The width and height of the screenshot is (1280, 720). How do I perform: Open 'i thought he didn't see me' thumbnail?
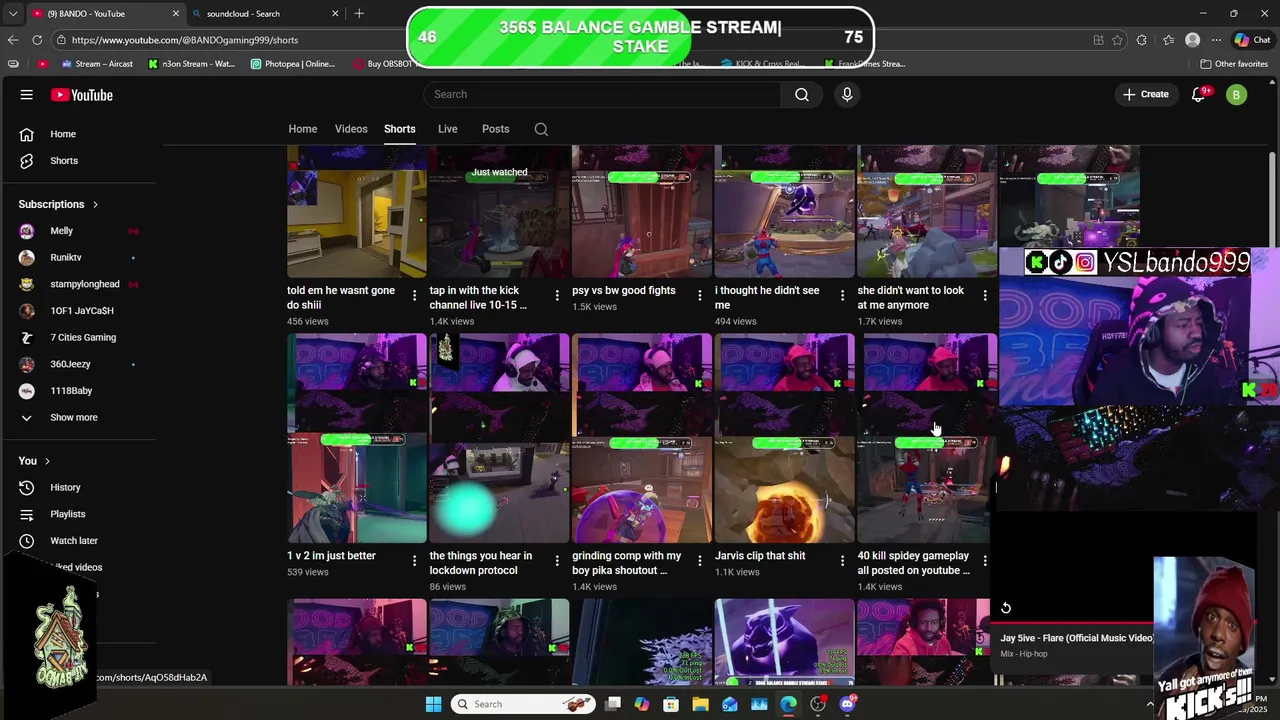point(785,212)
